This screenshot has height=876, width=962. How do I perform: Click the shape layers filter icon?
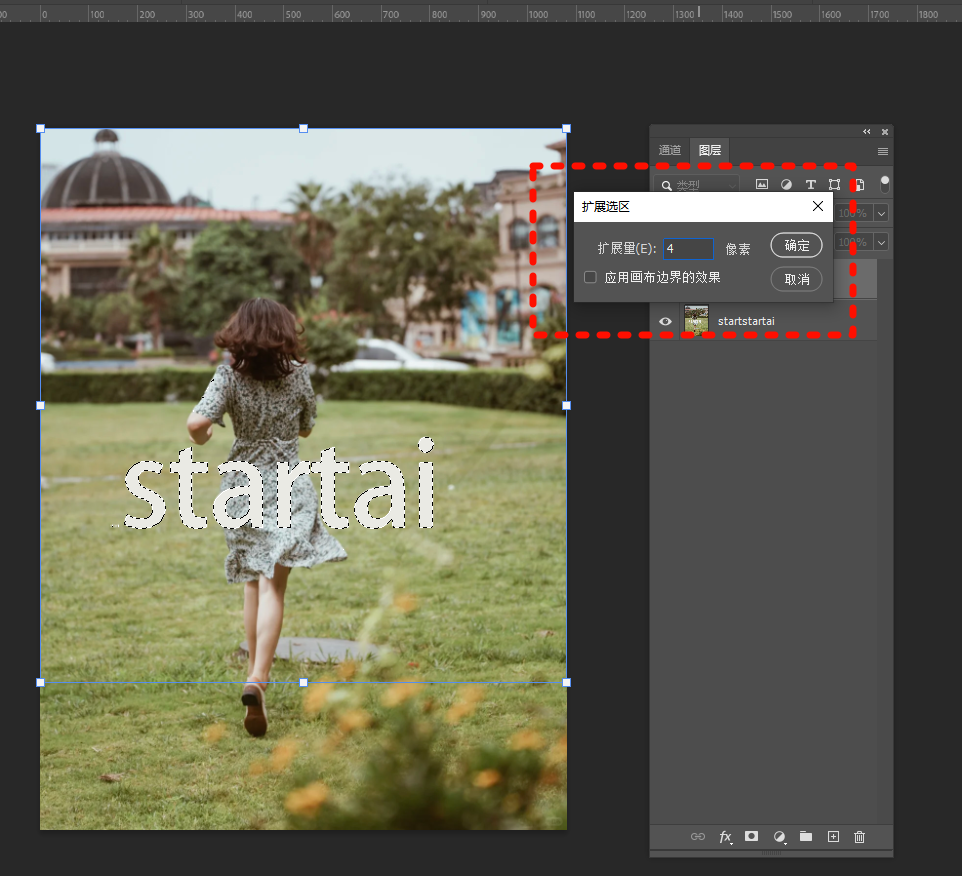(834, 184)
